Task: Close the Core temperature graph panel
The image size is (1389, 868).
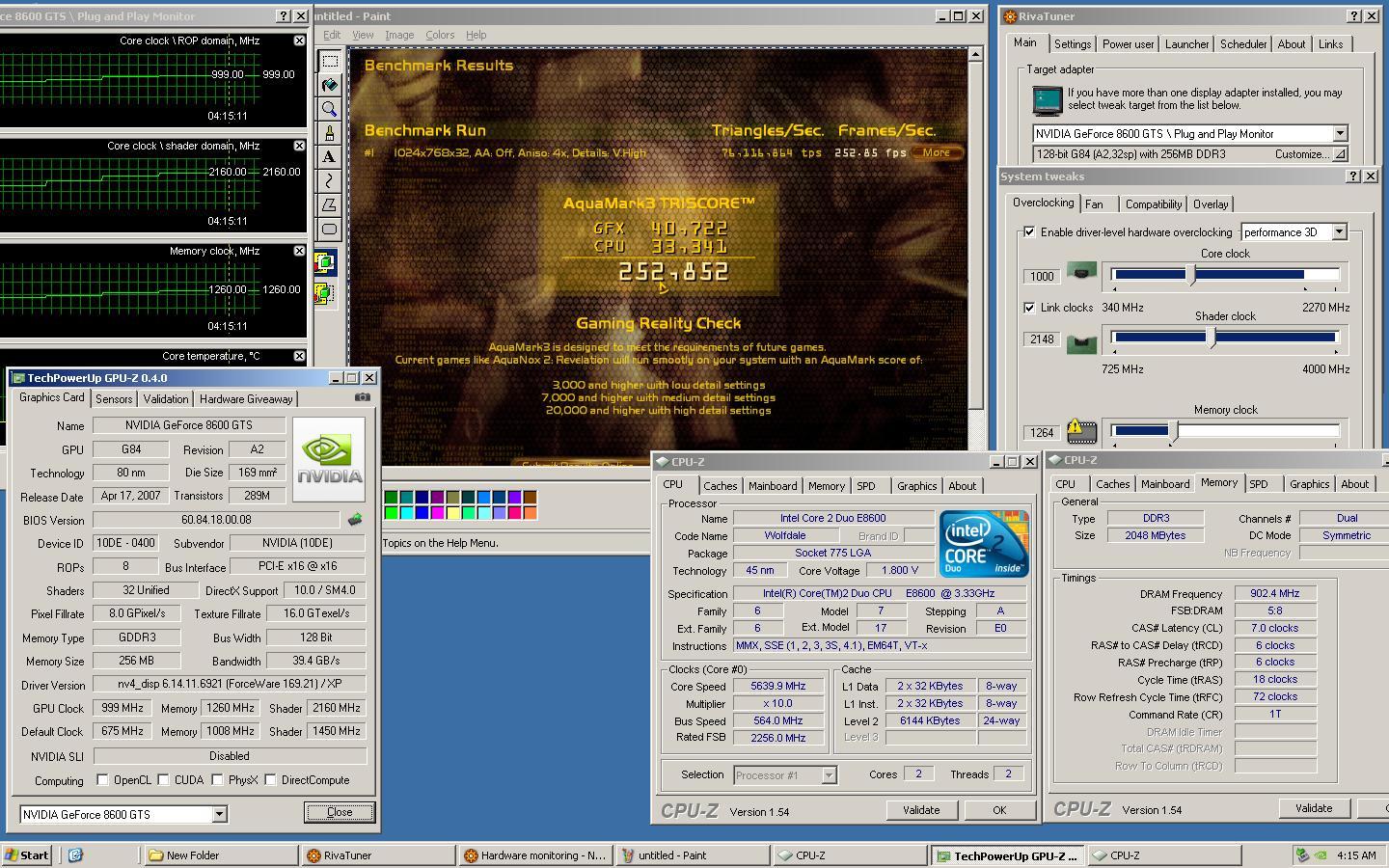Action: click(x=299, y=356)
